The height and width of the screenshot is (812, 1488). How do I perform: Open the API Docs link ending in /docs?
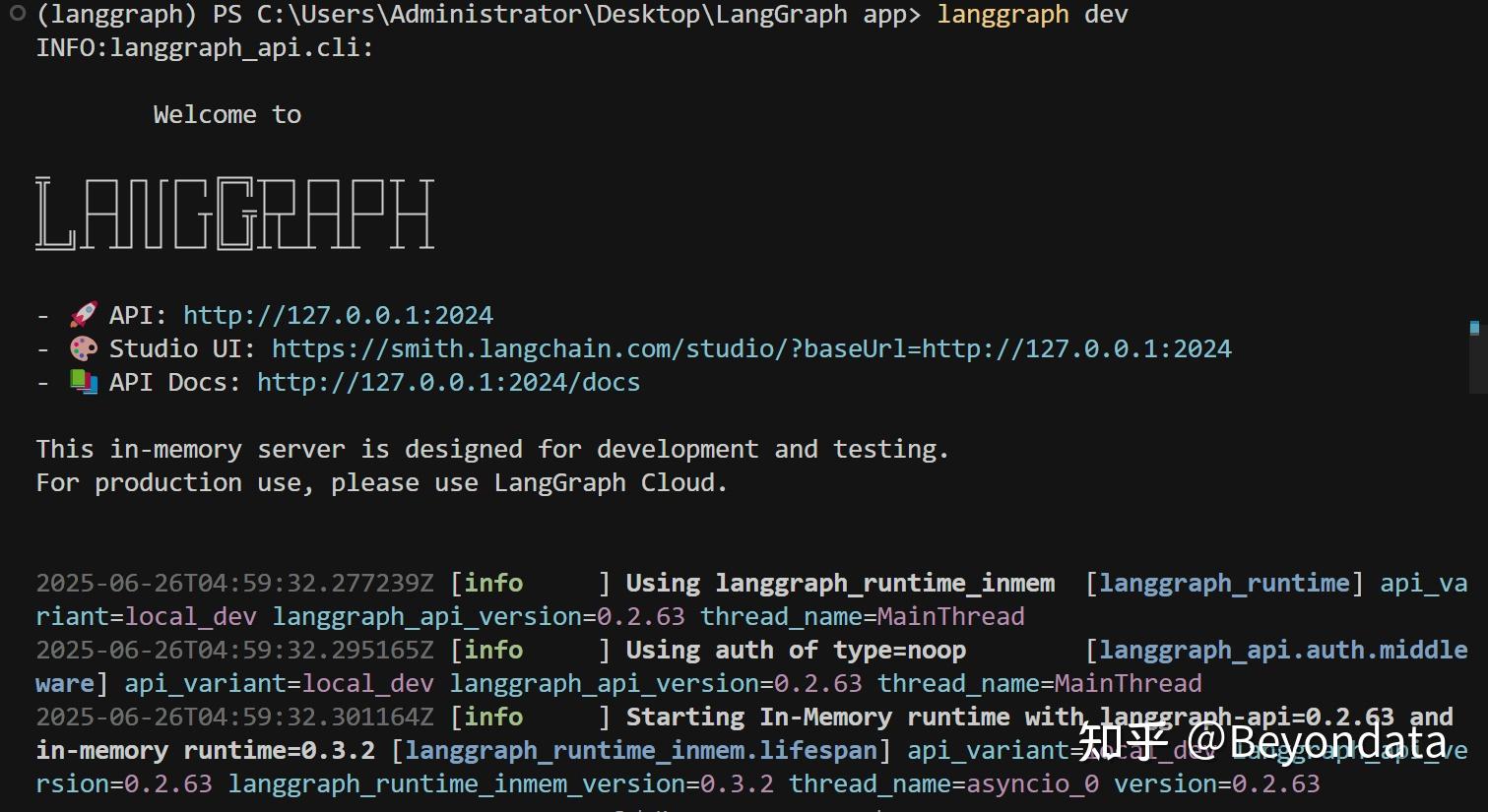coord(449,382)
